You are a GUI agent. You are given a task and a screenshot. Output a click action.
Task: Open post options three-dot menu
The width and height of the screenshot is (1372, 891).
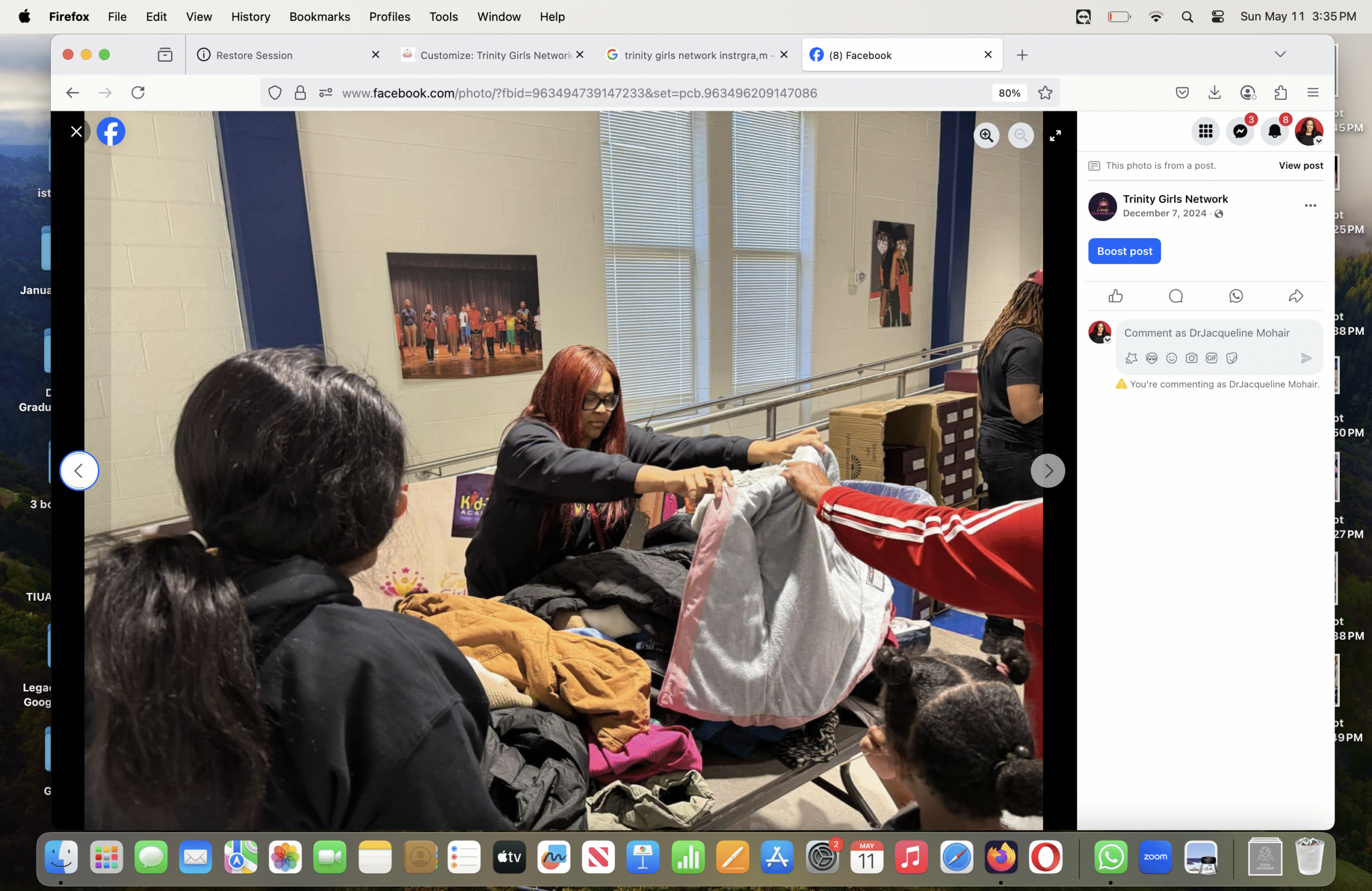(1310, 206)
